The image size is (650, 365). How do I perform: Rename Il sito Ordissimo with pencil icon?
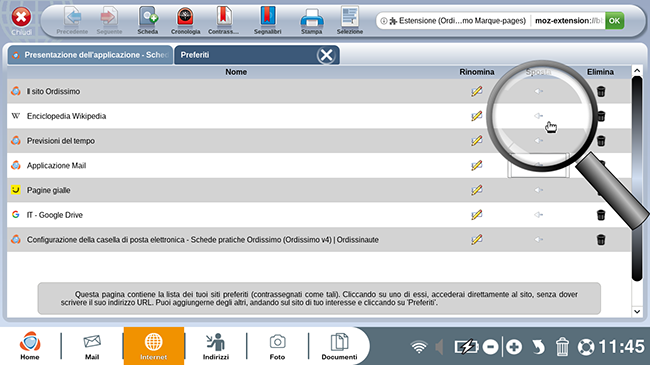[477, 91]
